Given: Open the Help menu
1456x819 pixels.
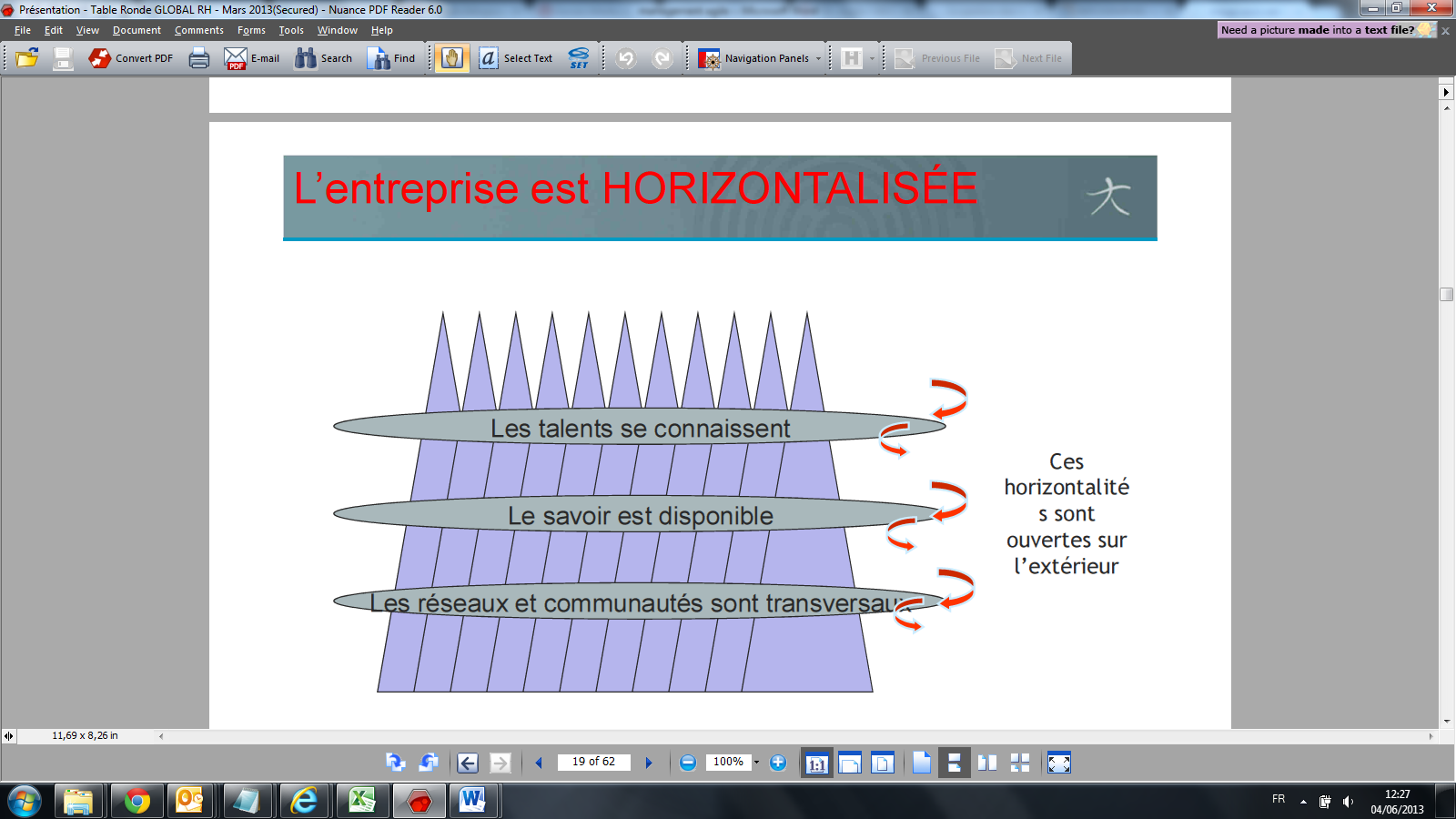Looking at the screenshot, I should point(382,30).
